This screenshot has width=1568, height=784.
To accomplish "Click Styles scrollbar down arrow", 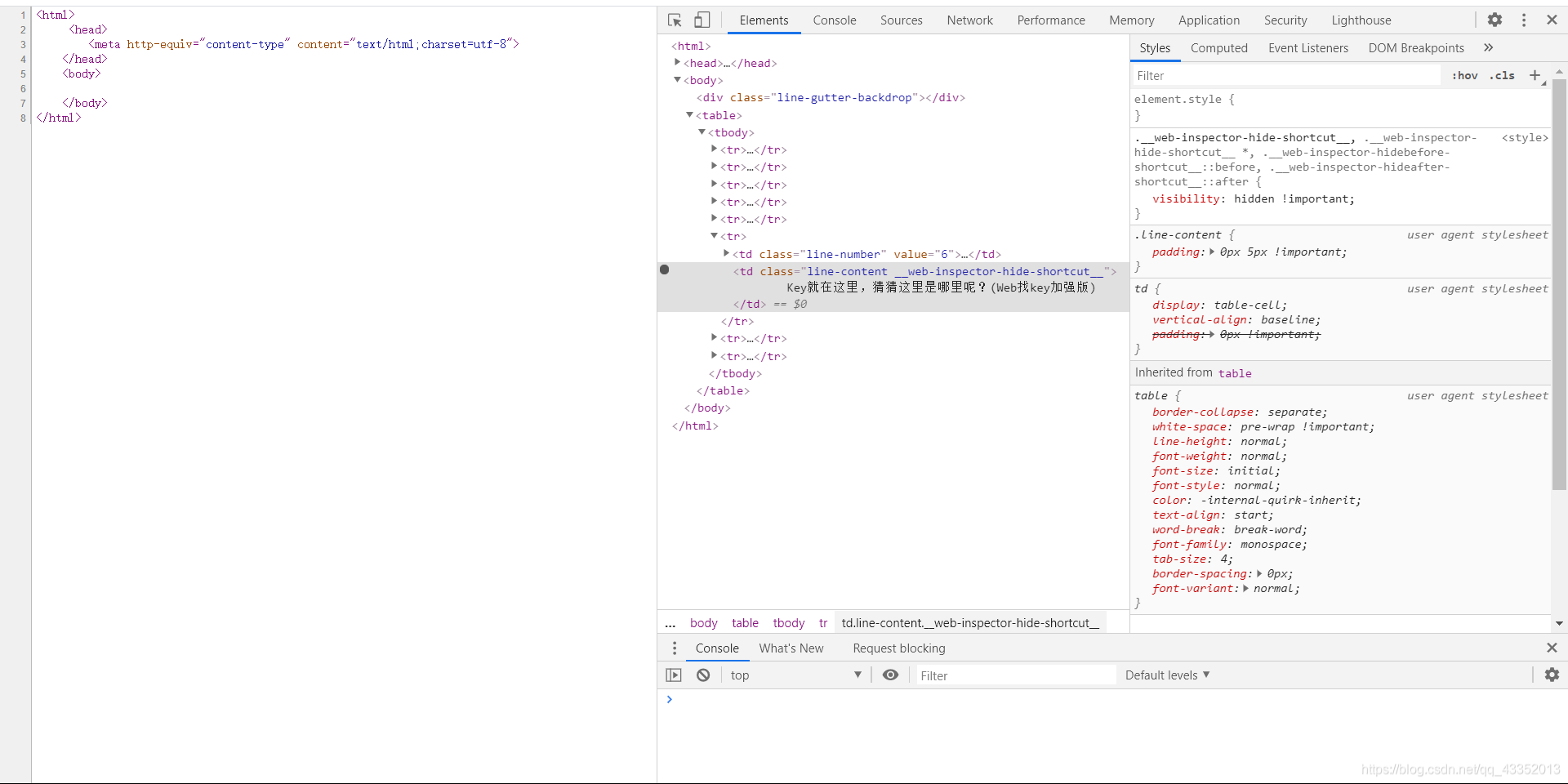I will tap(1559, 623).
